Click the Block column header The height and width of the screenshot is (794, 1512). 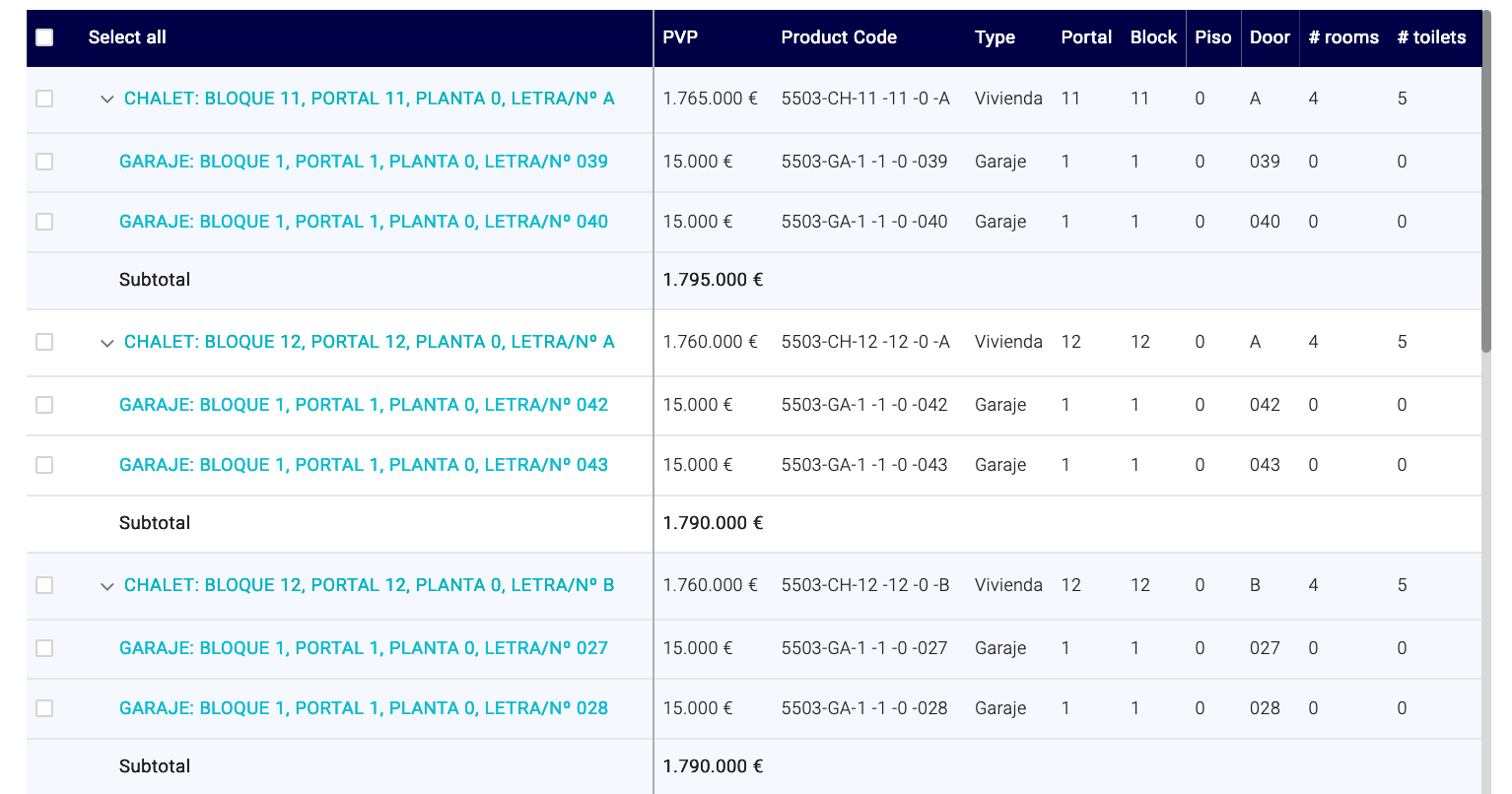click(1153, 37)
